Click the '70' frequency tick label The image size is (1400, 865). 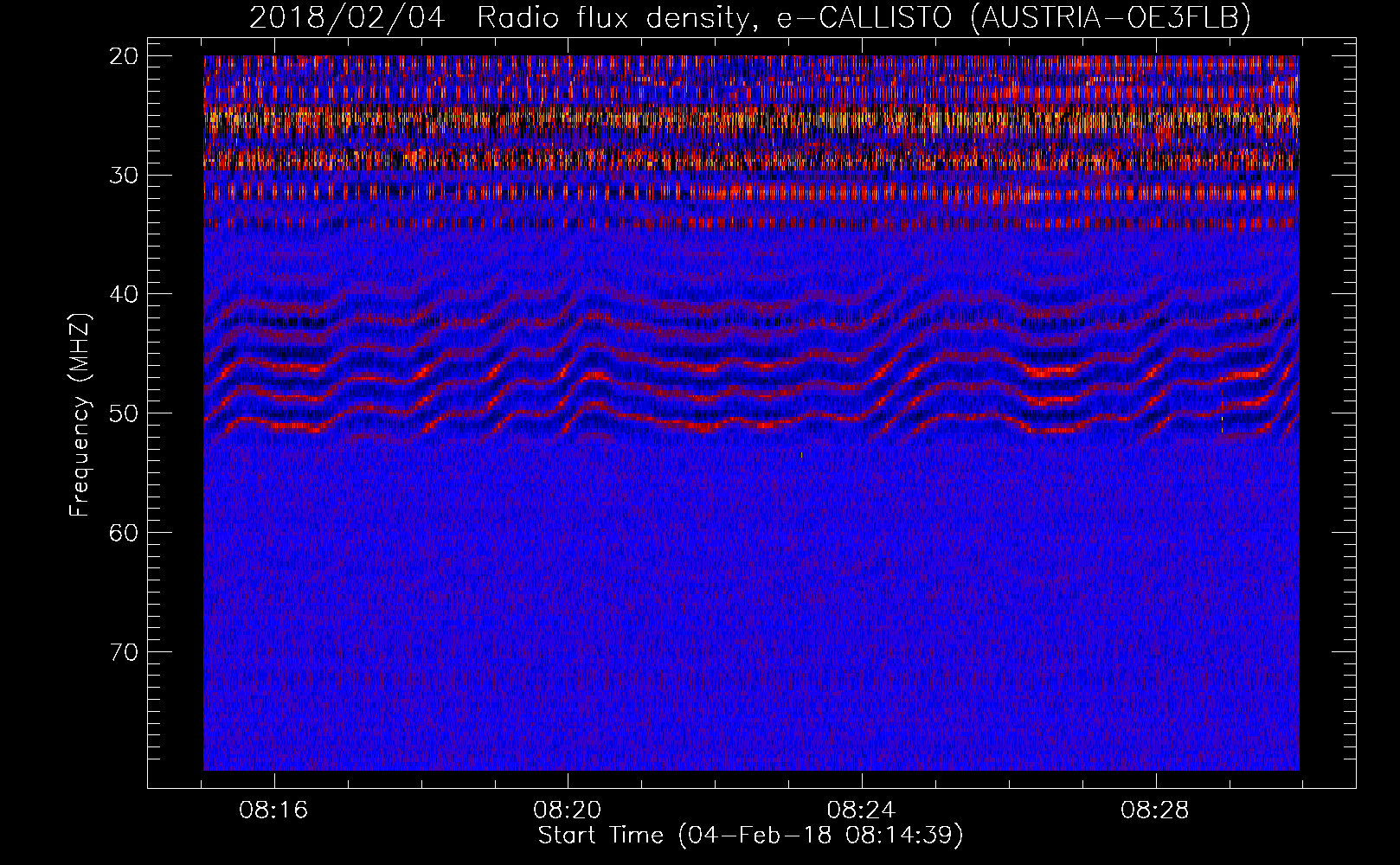pos(125,652)
